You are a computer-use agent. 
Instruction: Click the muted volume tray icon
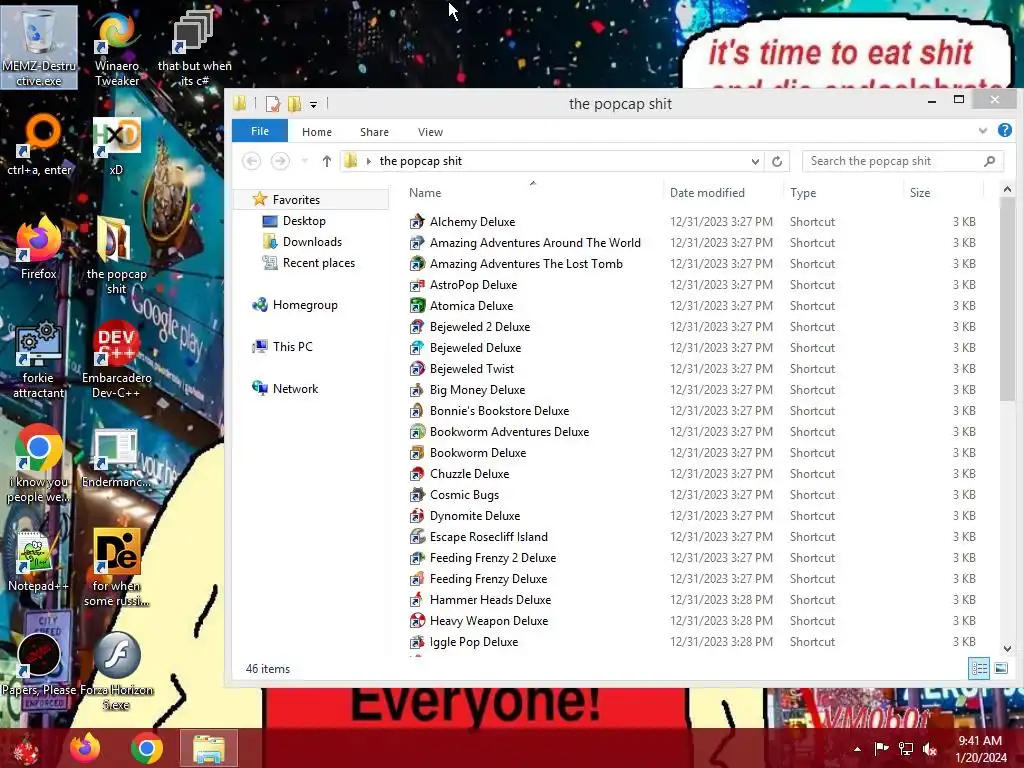930,749
